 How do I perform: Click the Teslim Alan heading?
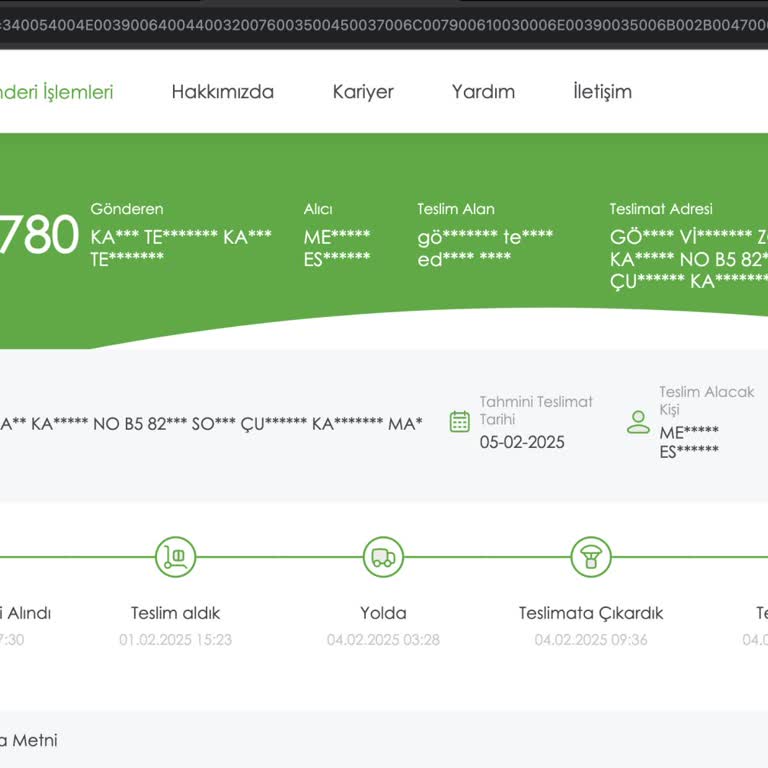(x=456, y=209)
